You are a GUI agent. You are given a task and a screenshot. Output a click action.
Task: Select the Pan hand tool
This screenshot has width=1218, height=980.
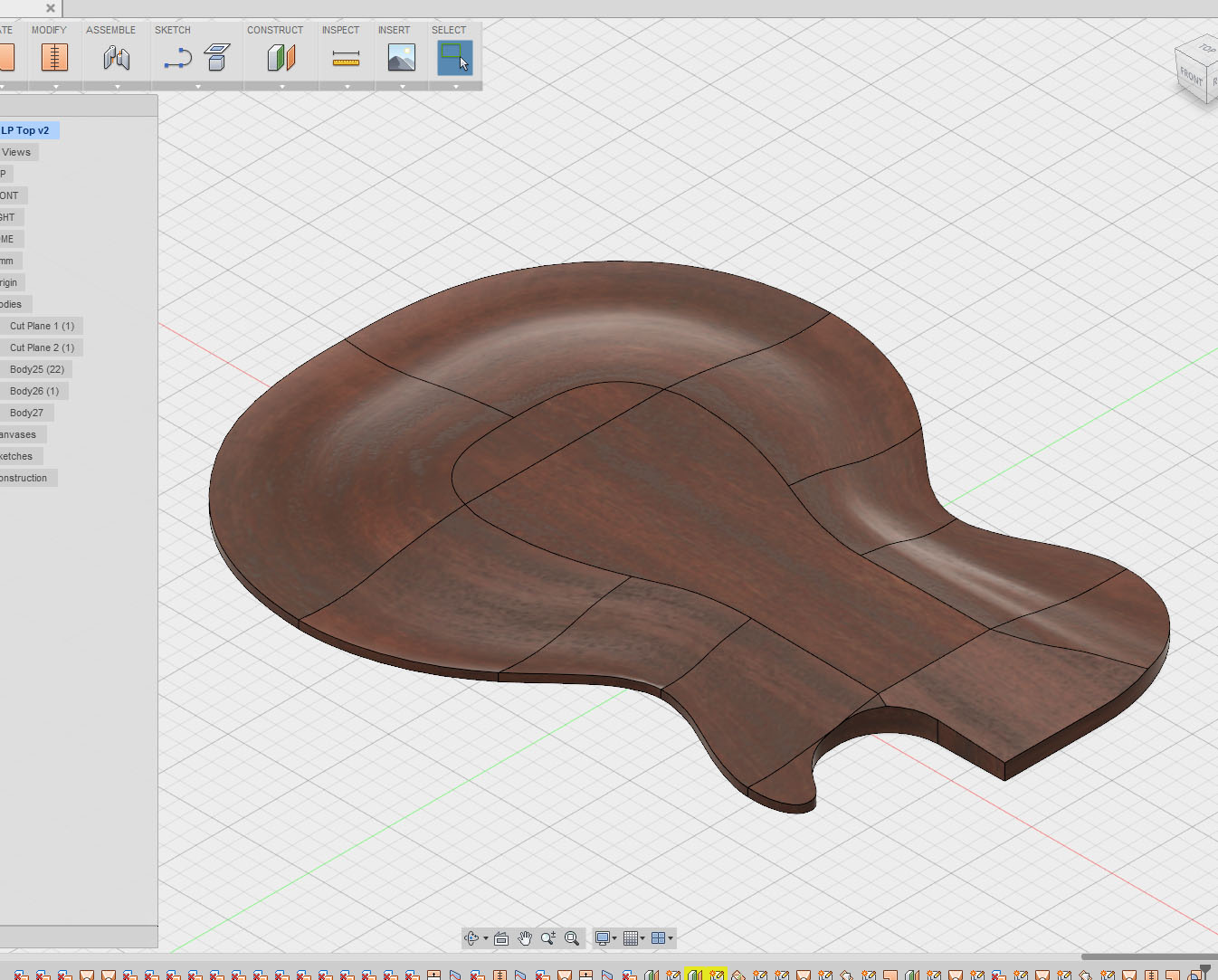[x=525, y=938]
